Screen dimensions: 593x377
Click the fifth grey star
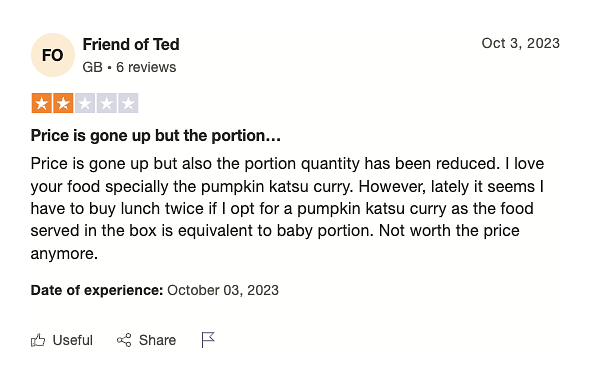128,103
